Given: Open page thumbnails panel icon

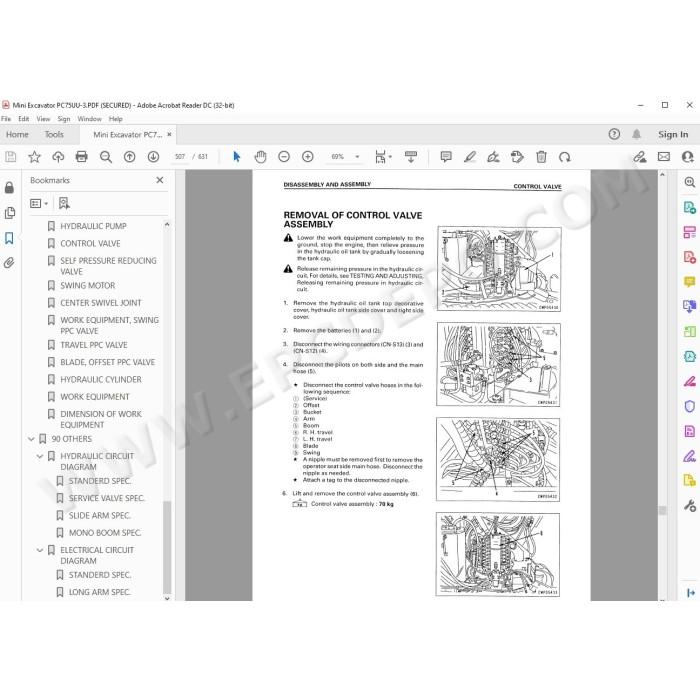Looking at the screenshot, I should [9, 213].
